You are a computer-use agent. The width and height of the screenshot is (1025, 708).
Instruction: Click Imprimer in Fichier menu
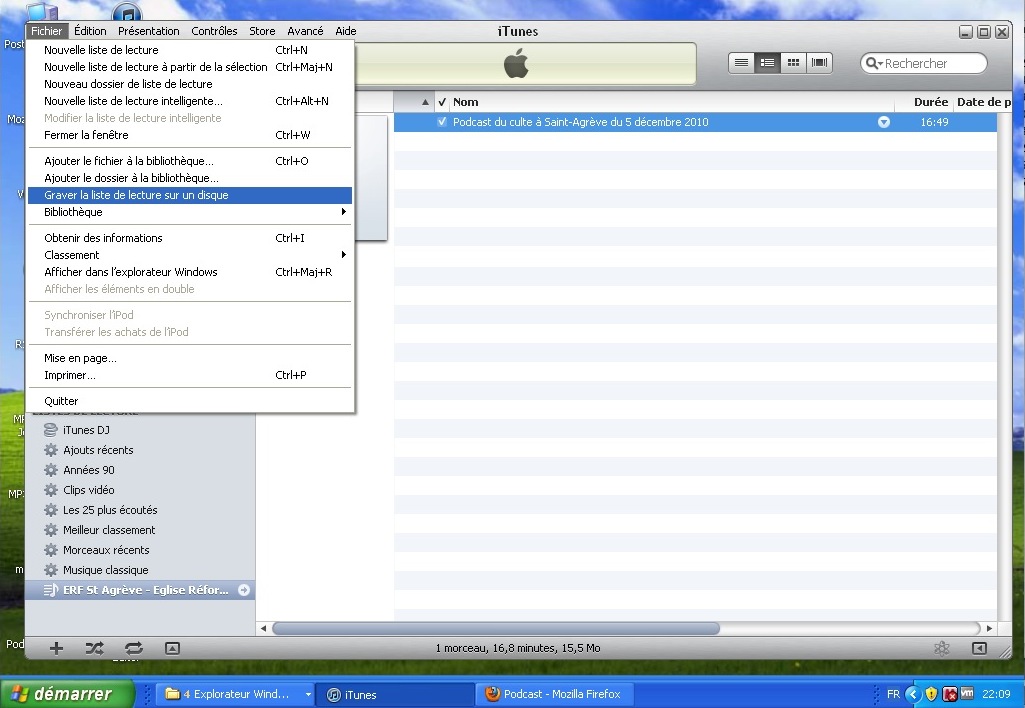tap(190, 375)
